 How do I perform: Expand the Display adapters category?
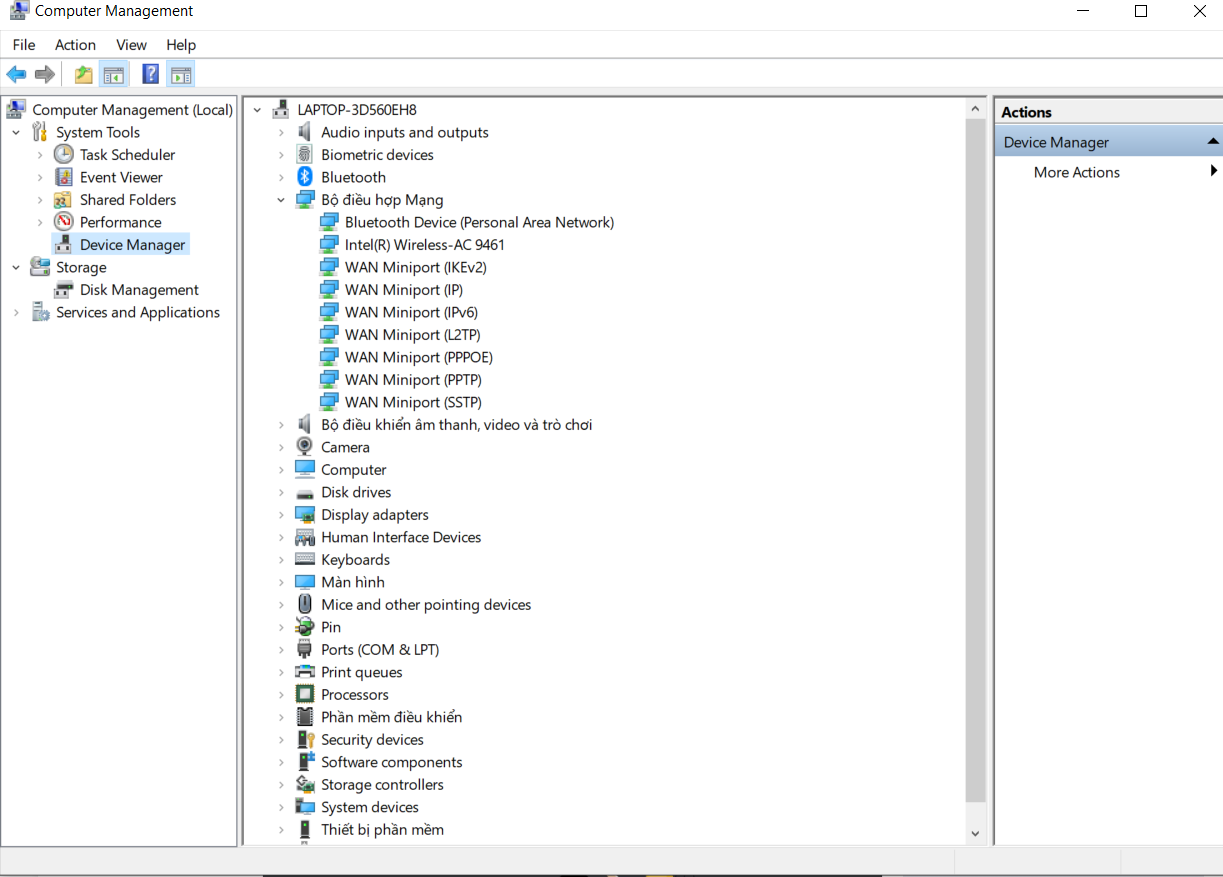282,515
